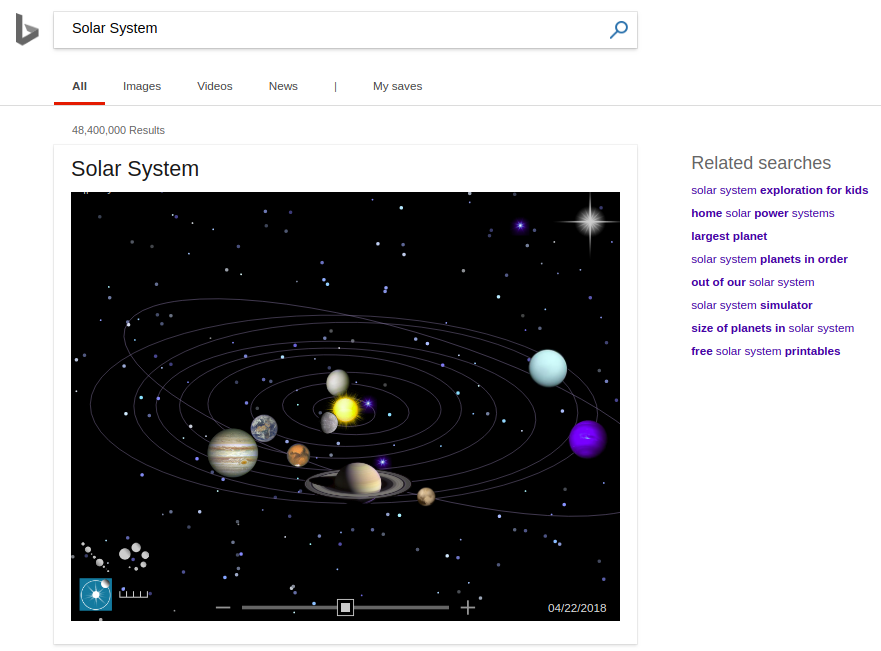Click the 04/22/2018 date label
The width and height of the screenshot is (881, 651).
point(577,608)
